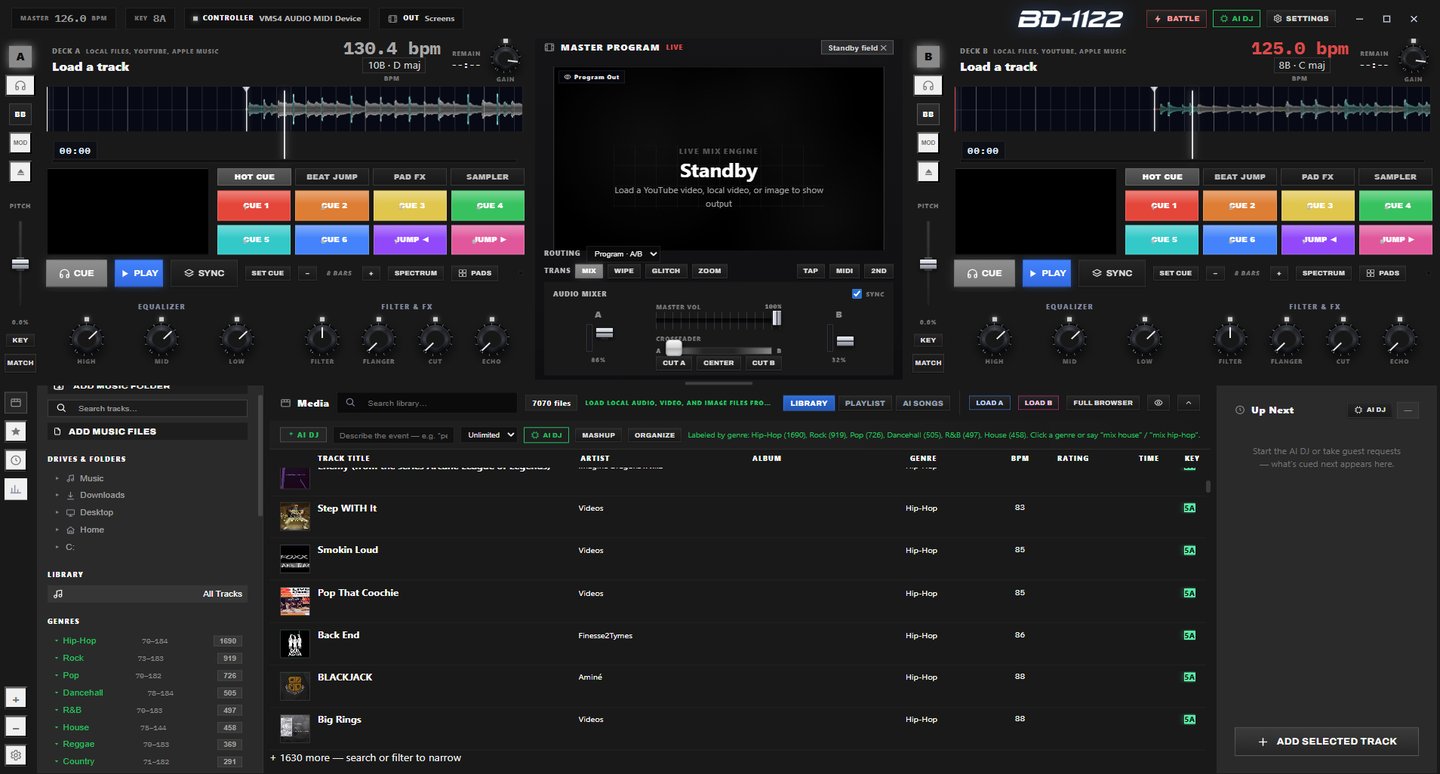This screenshot has height=774, width=1440.
Task: Toggle Sync on Deck A
Action: pyautogui.click(x=203, y=273)
